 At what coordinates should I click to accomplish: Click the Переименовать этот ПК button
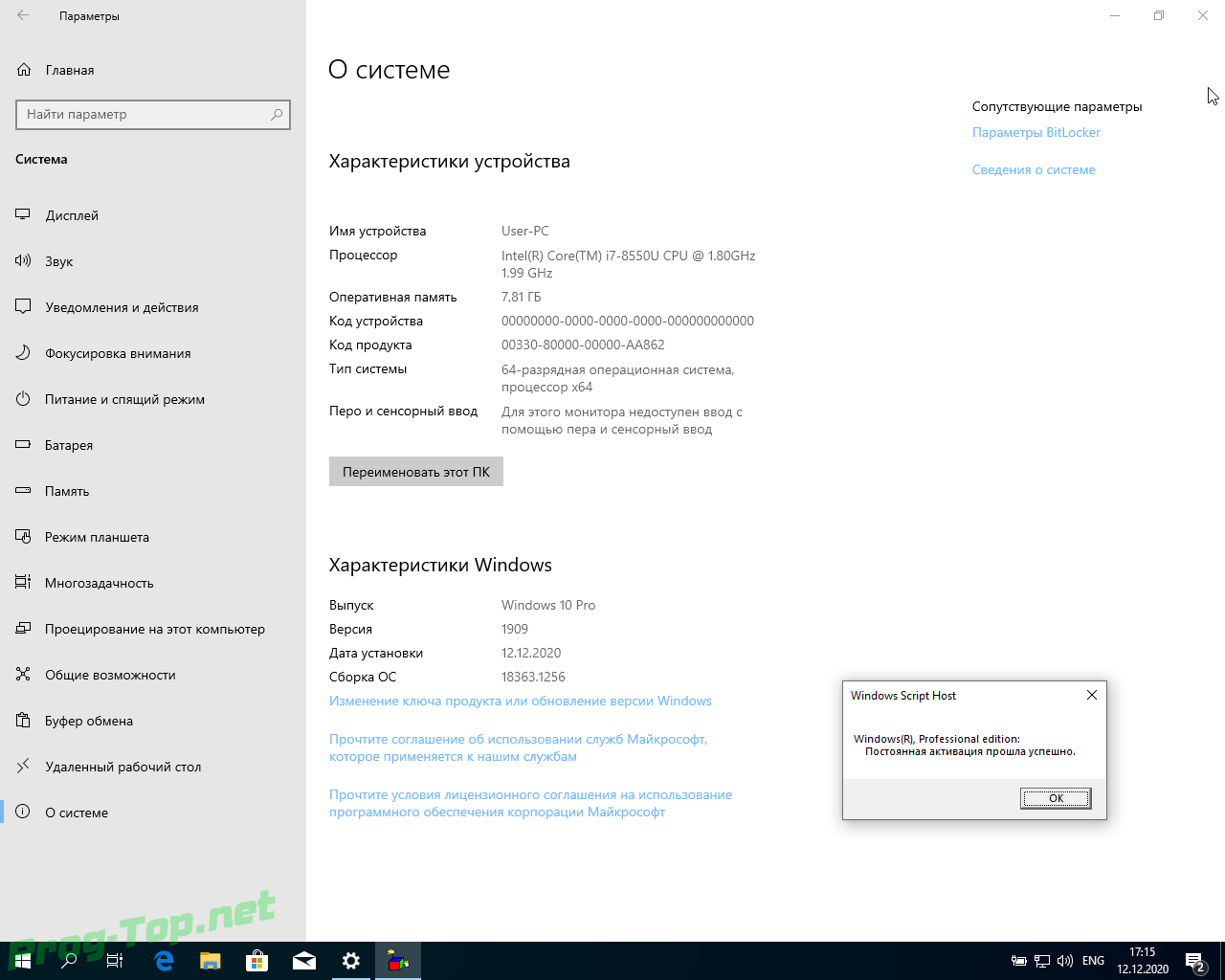[416, 472]
